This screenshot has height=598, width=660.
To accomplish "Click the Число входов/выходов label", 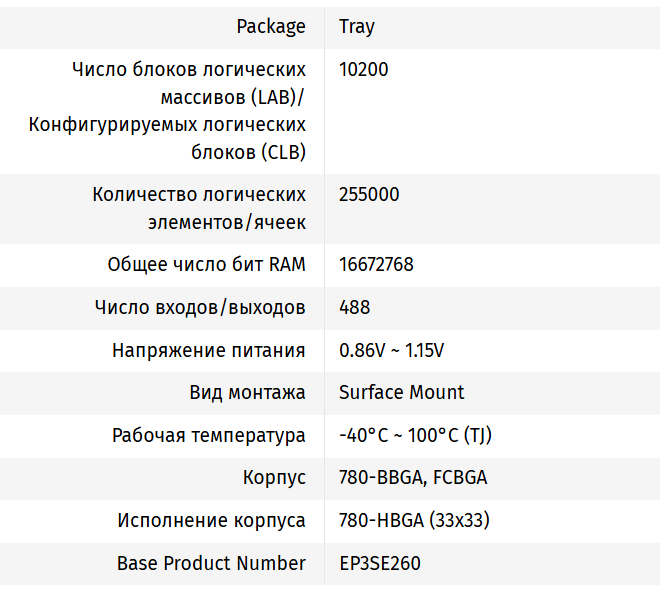I will [x=200, y=308].
